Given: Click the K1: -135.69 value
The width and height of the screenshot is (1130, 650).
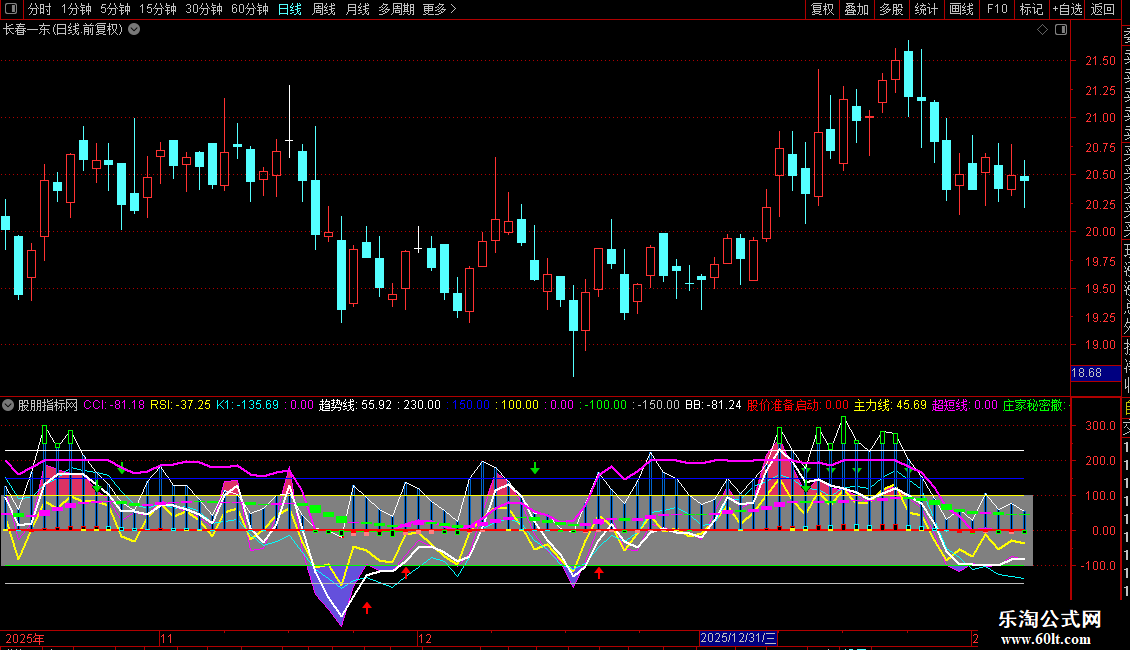Looking at the screenshot, I should coord(247,405).
